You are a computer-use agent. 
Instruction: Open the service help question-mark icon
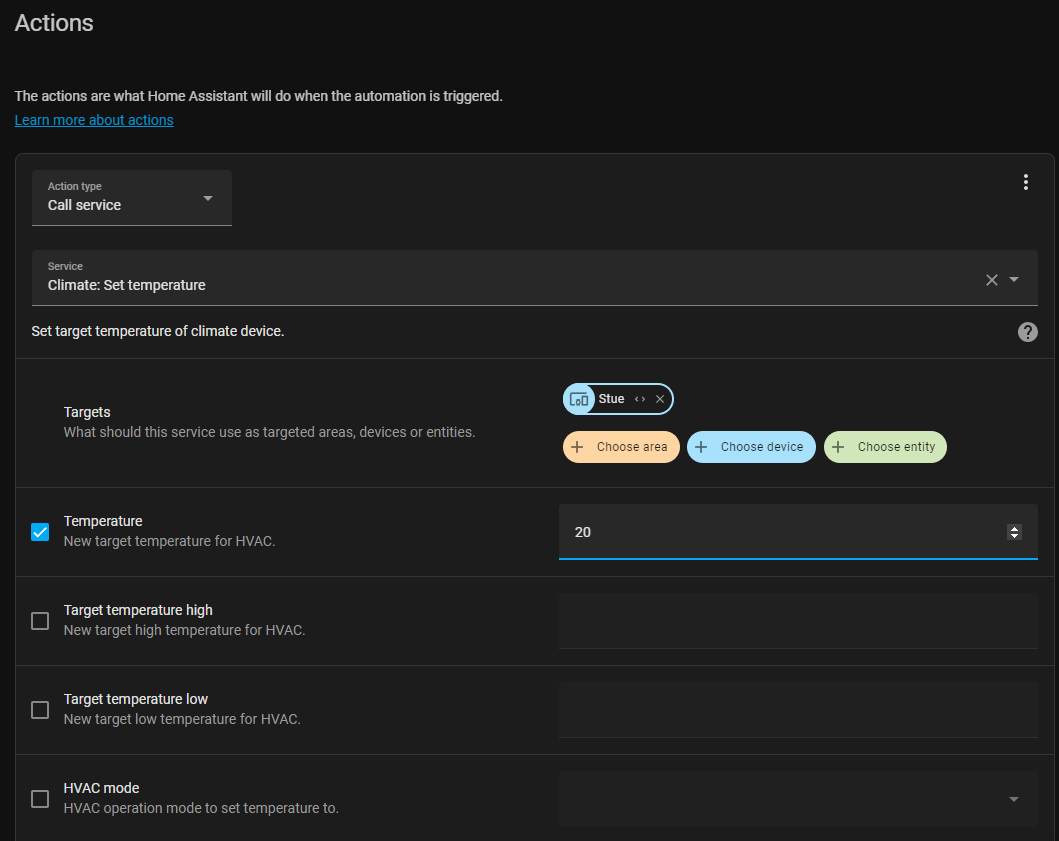point(1027,332)
